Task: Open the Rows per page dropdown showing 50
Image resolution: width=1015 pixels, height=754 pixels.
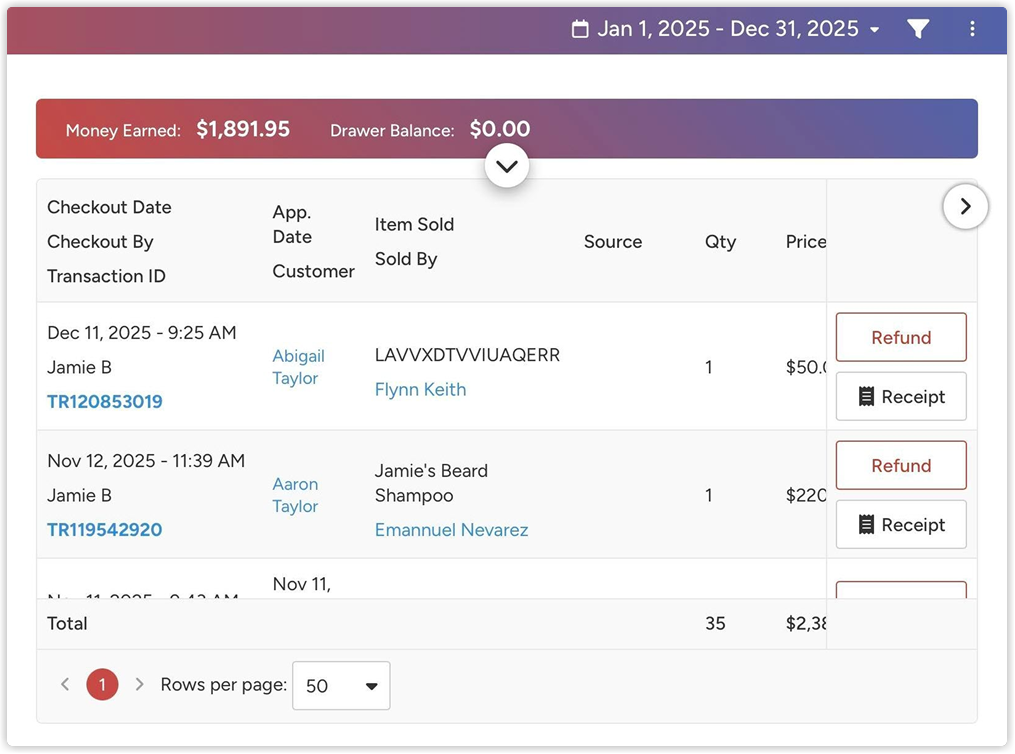Action: pos(341,685)
